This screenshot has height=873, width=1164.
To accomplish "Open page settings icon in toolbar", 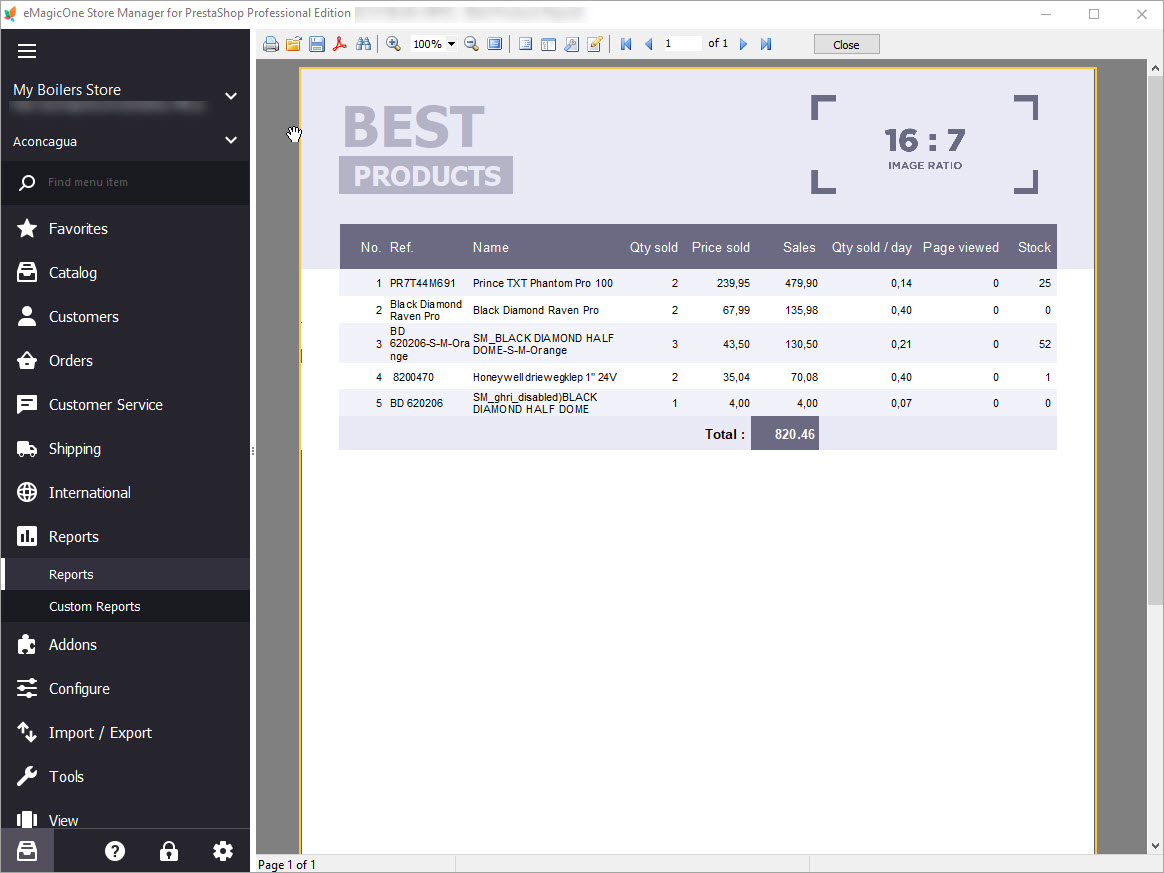I will (571, 45).
